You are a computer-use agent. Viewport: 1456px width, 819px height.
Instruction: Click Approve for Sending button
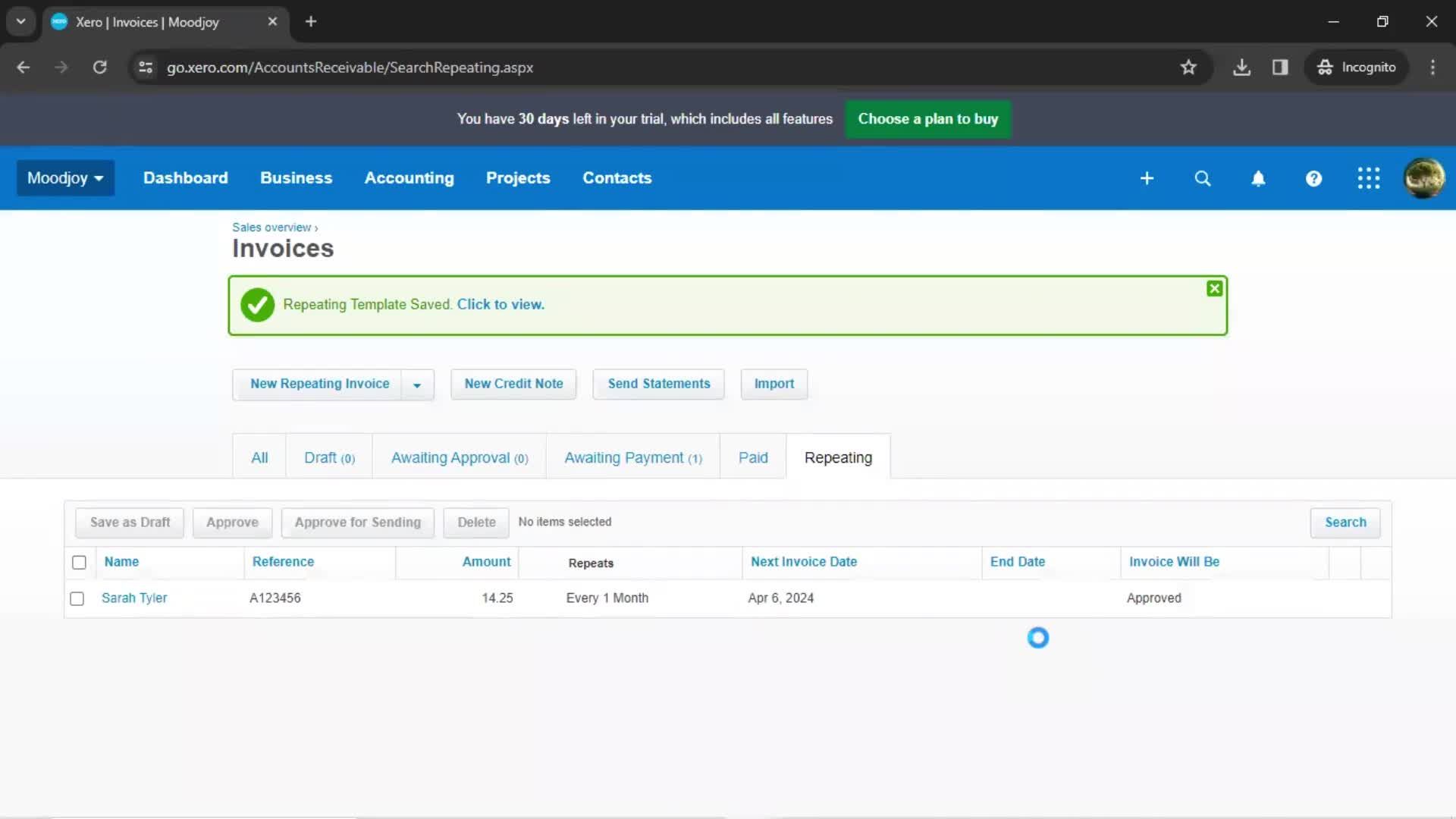(x=357, y=522)
